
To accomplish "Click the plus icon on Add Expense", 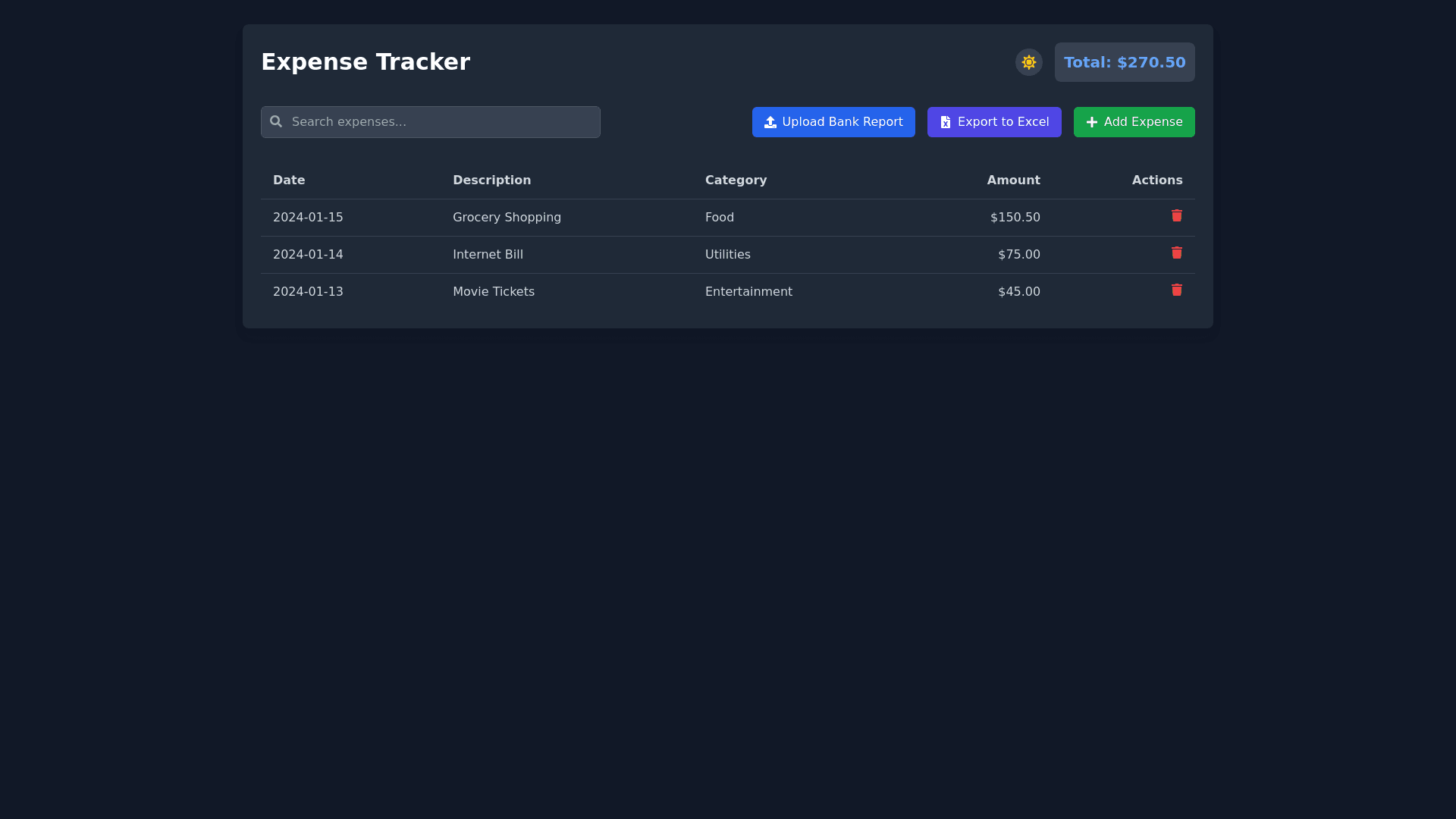I will point(1091,122).
